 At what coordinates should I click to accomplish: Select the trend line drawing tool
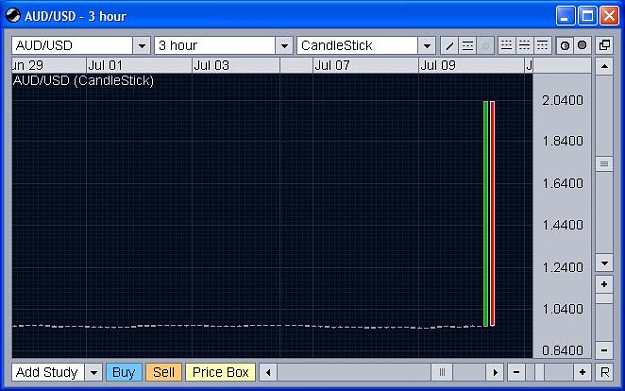click(x=449, y=46)
